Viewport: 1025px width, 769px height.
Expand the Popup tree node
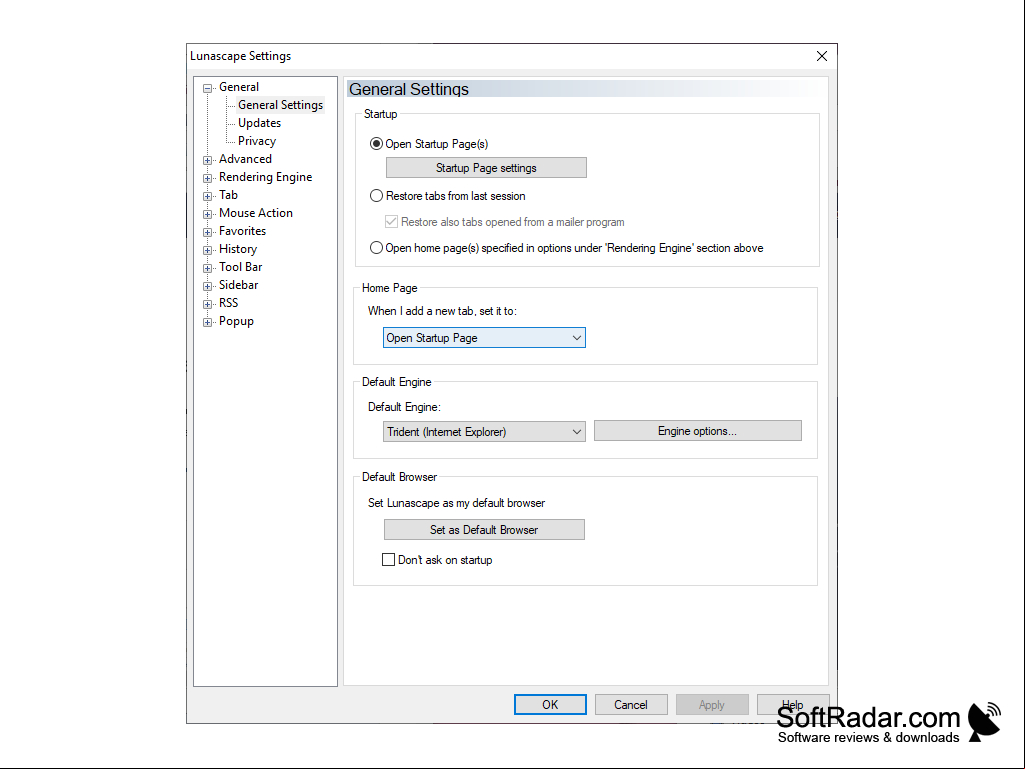207,322
